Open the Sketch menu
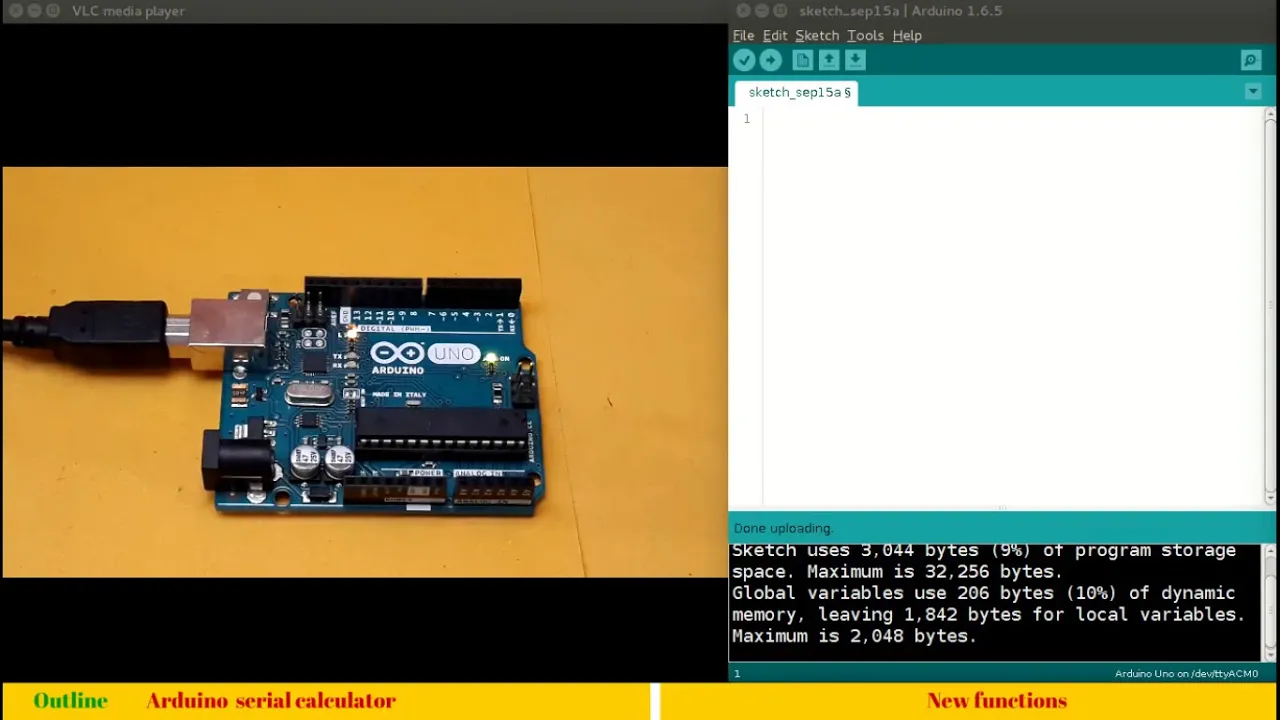Screen dimensions: 1280x720 coord(817,35)
